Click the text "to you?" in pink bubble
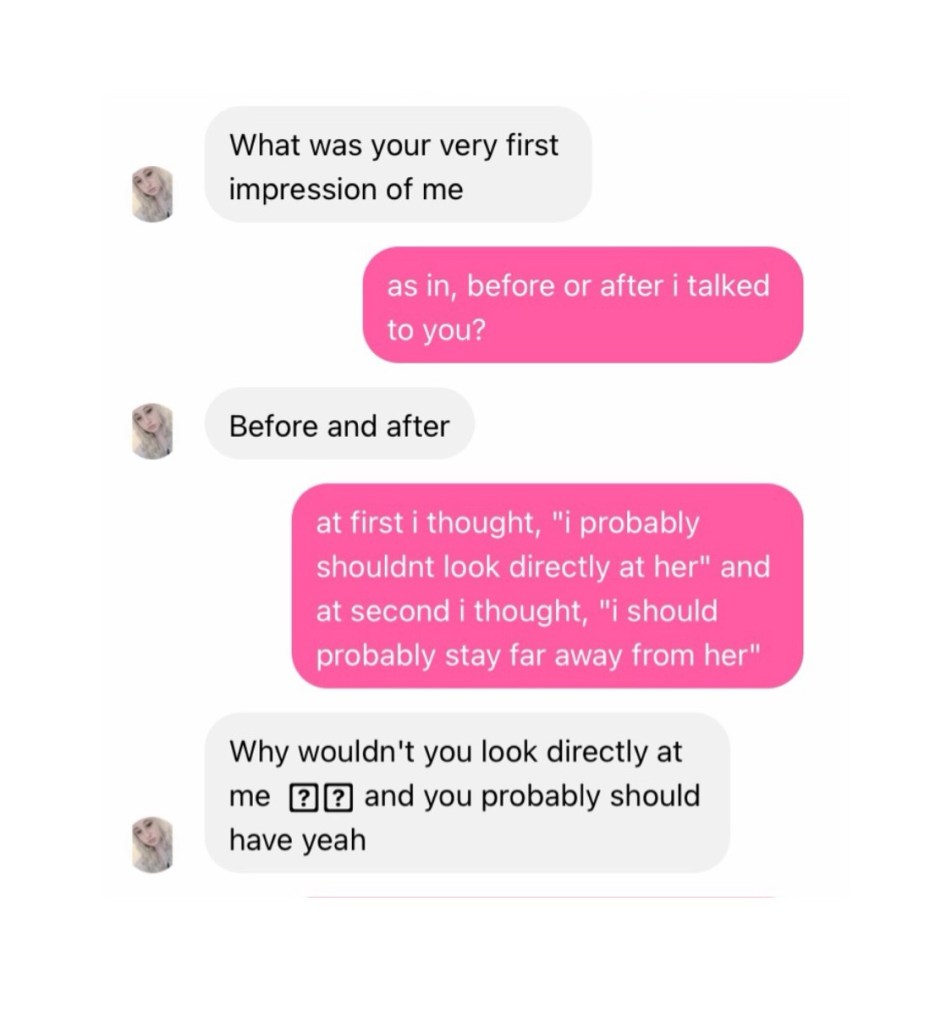 pos(436,330)
